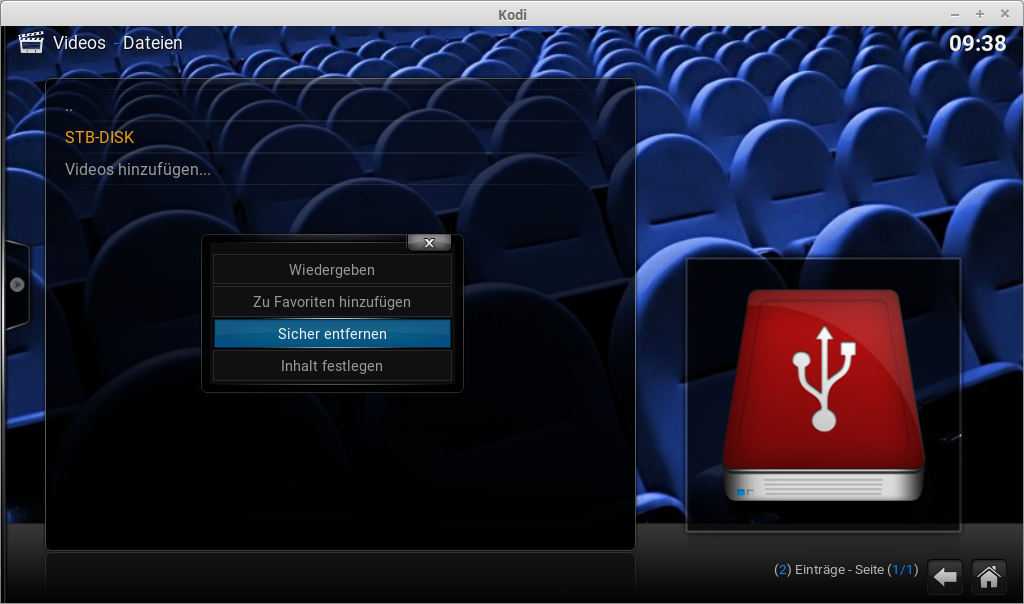The width and height of the screenshot is (1024, 604).
Task: Open the left side panel arrow
Action: point(17,285)
